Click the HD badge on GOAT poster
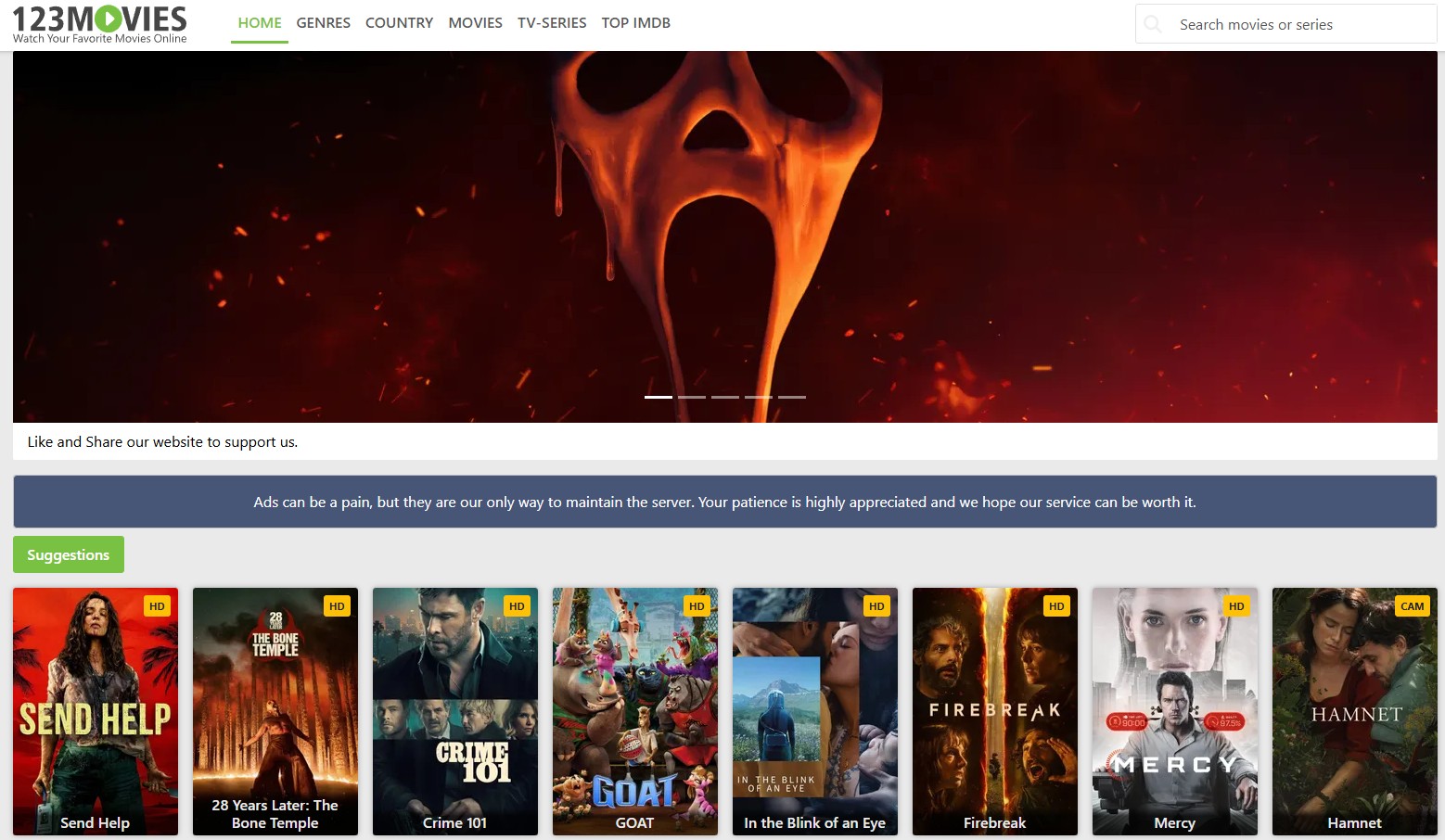 pyautogui.click(x=697, y=606)
